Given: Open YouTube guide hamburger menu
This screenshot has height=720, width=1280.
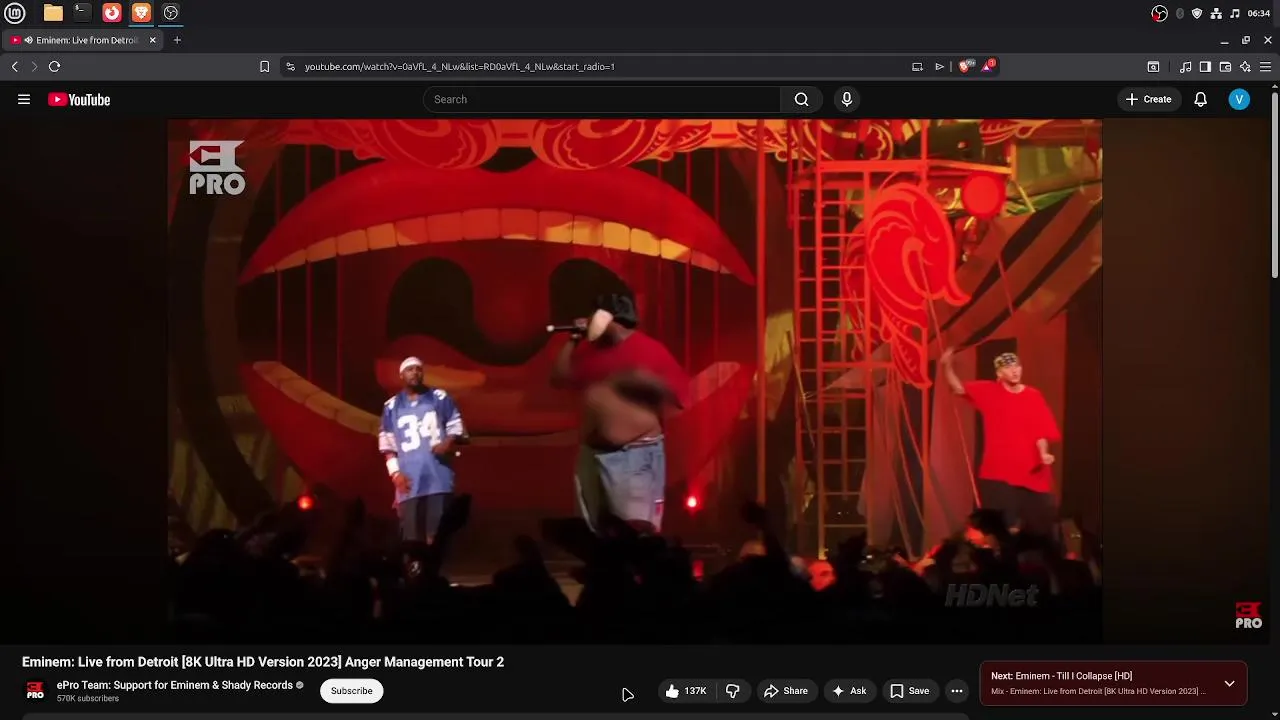Looking at the screenshot, I should tap(24, 99).
